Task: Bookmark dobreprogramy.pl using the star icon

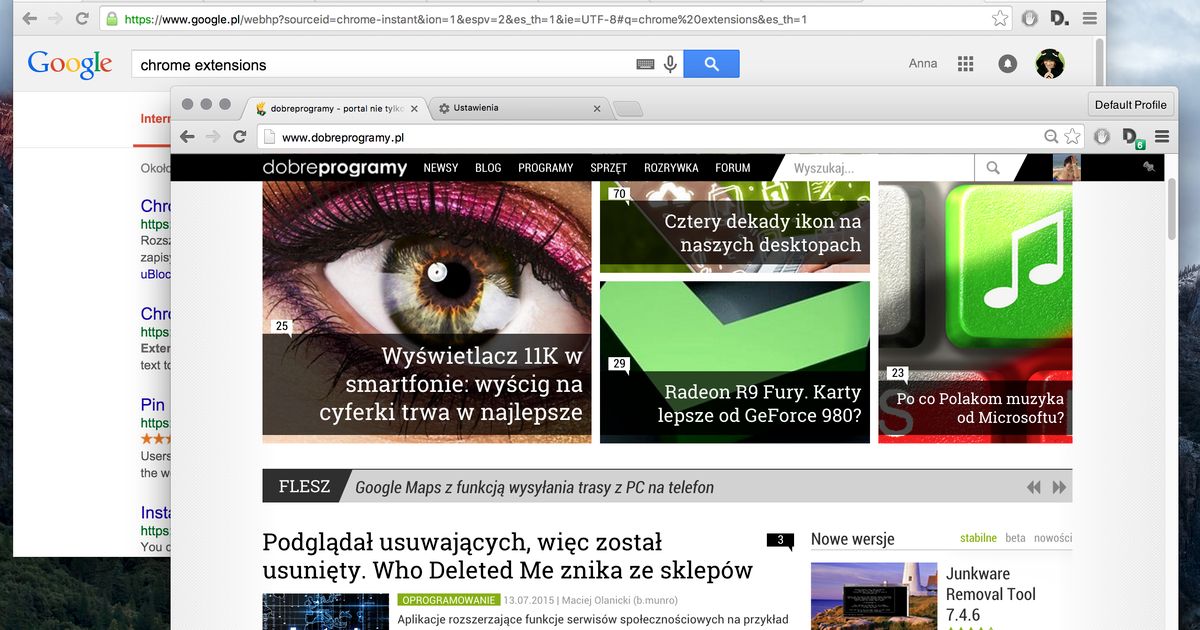Action: coord(1072,137)
